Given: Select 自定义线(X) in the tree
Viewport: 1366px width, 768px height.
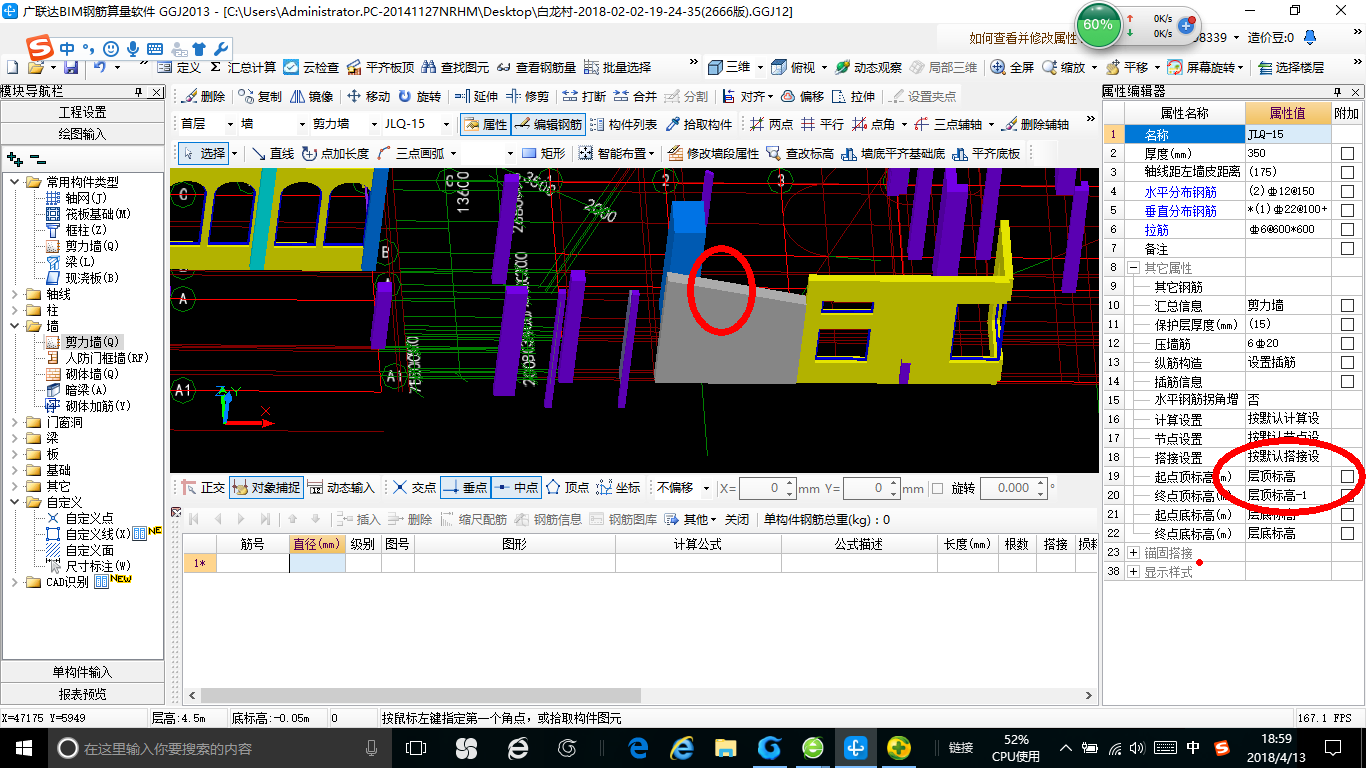Looking at the screenshot, I should click(x=98, y=534).
